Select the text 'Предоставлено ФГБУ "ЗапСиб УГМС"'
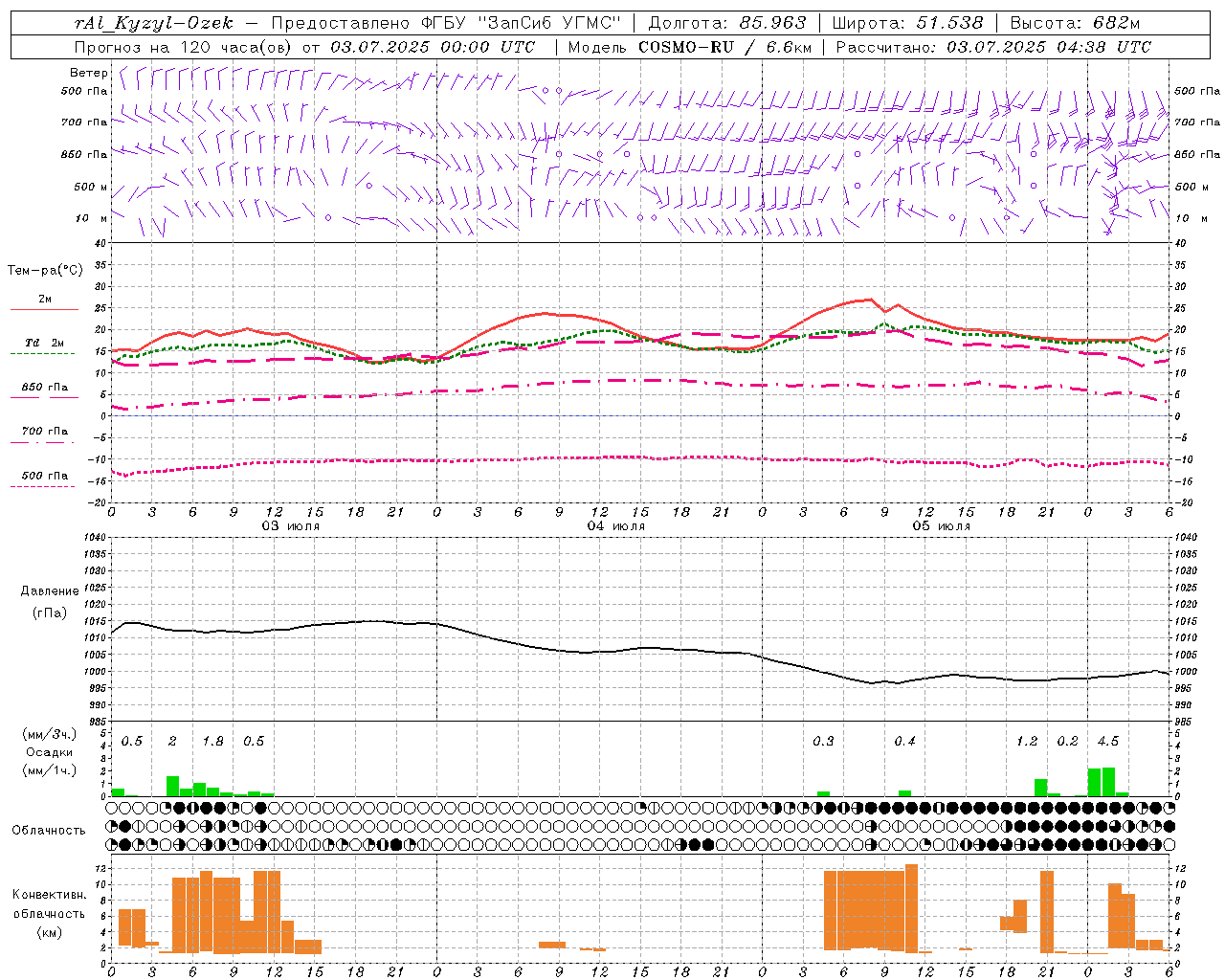Viewport: 1225px width, 980px height. coord(447,23)
